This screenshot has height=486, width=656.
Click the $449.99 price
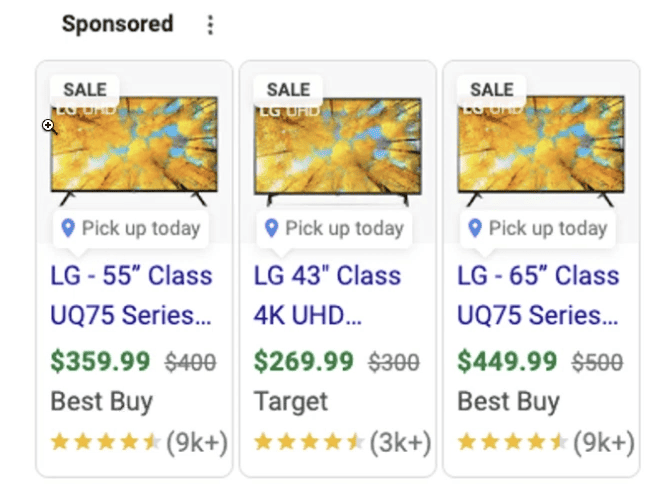[507, 361]
